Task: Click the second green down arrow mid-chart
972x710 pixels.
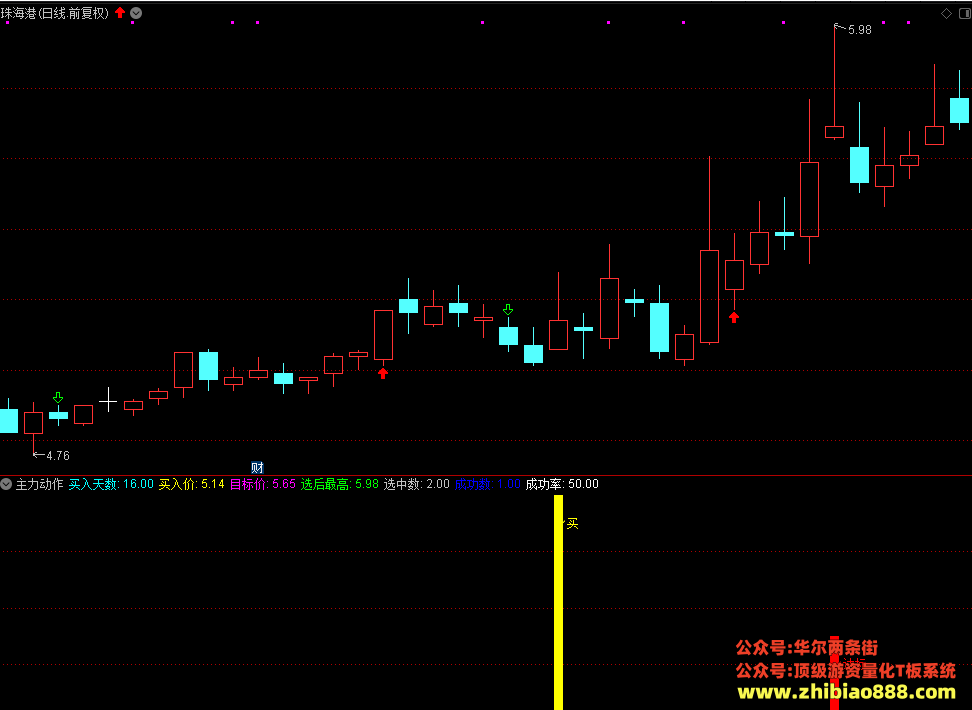Action: (508, 309)
